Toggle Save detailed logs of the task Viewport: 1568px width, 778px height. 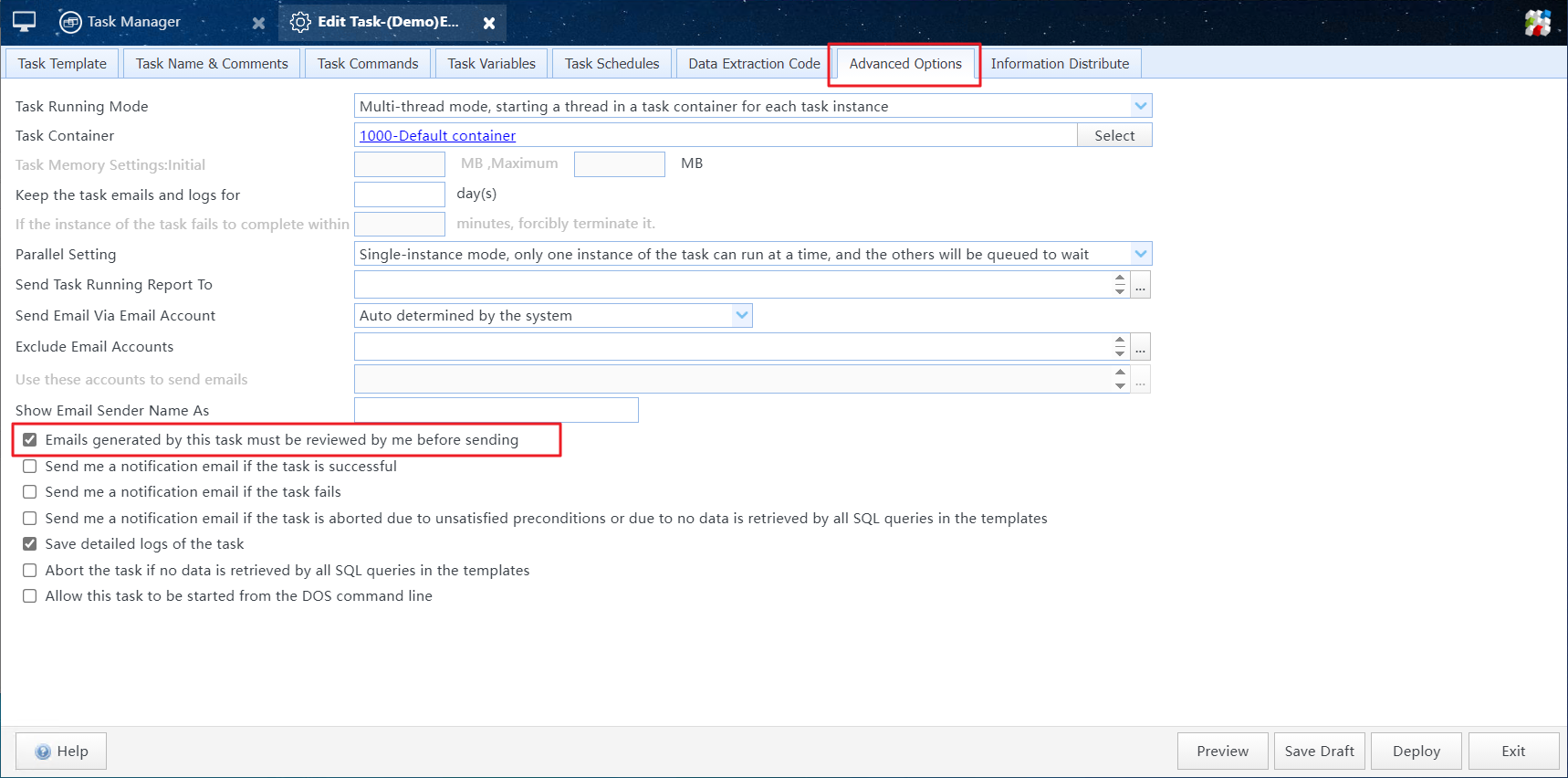[30, 544]
